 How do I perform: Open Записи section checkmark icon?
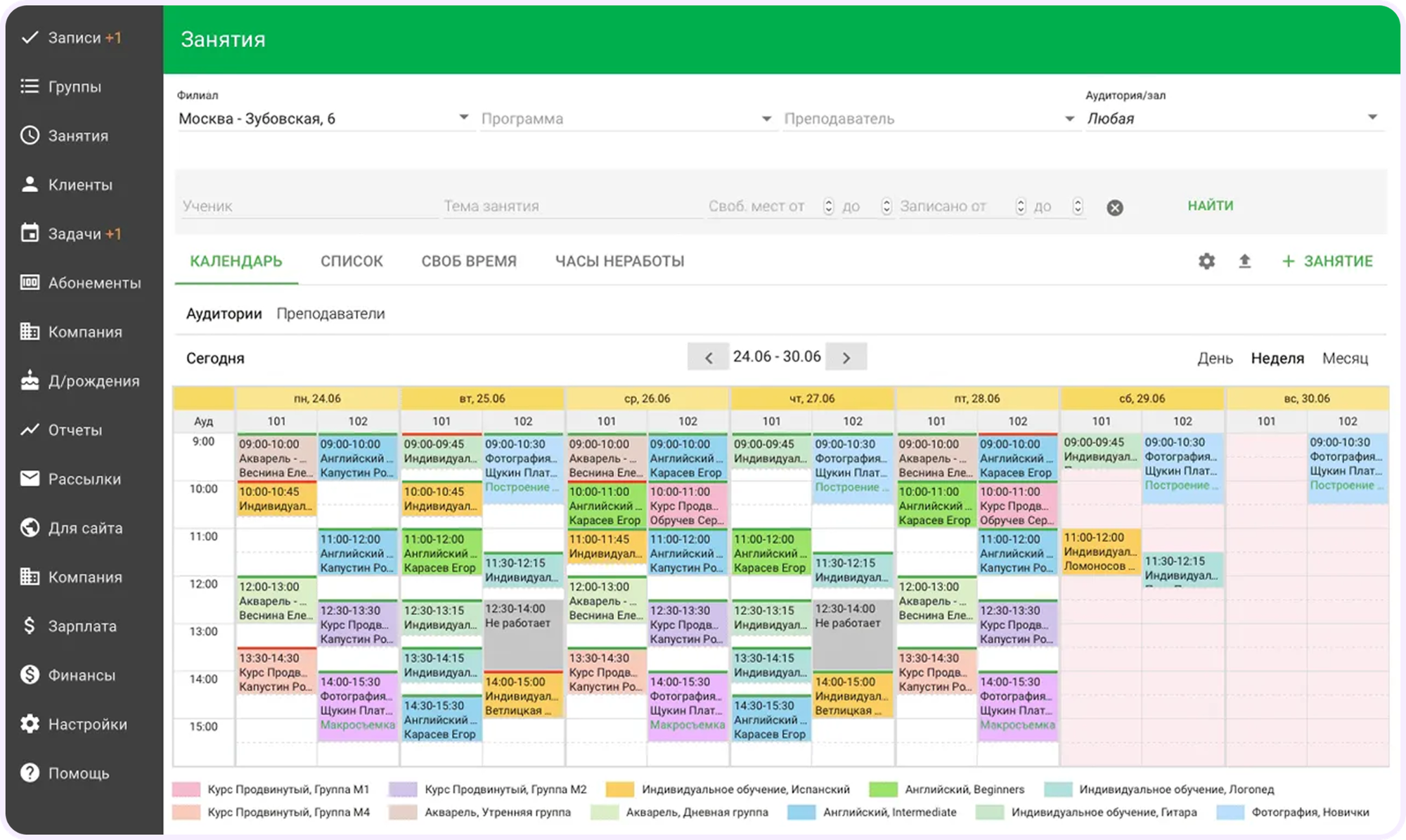[30, 38]
